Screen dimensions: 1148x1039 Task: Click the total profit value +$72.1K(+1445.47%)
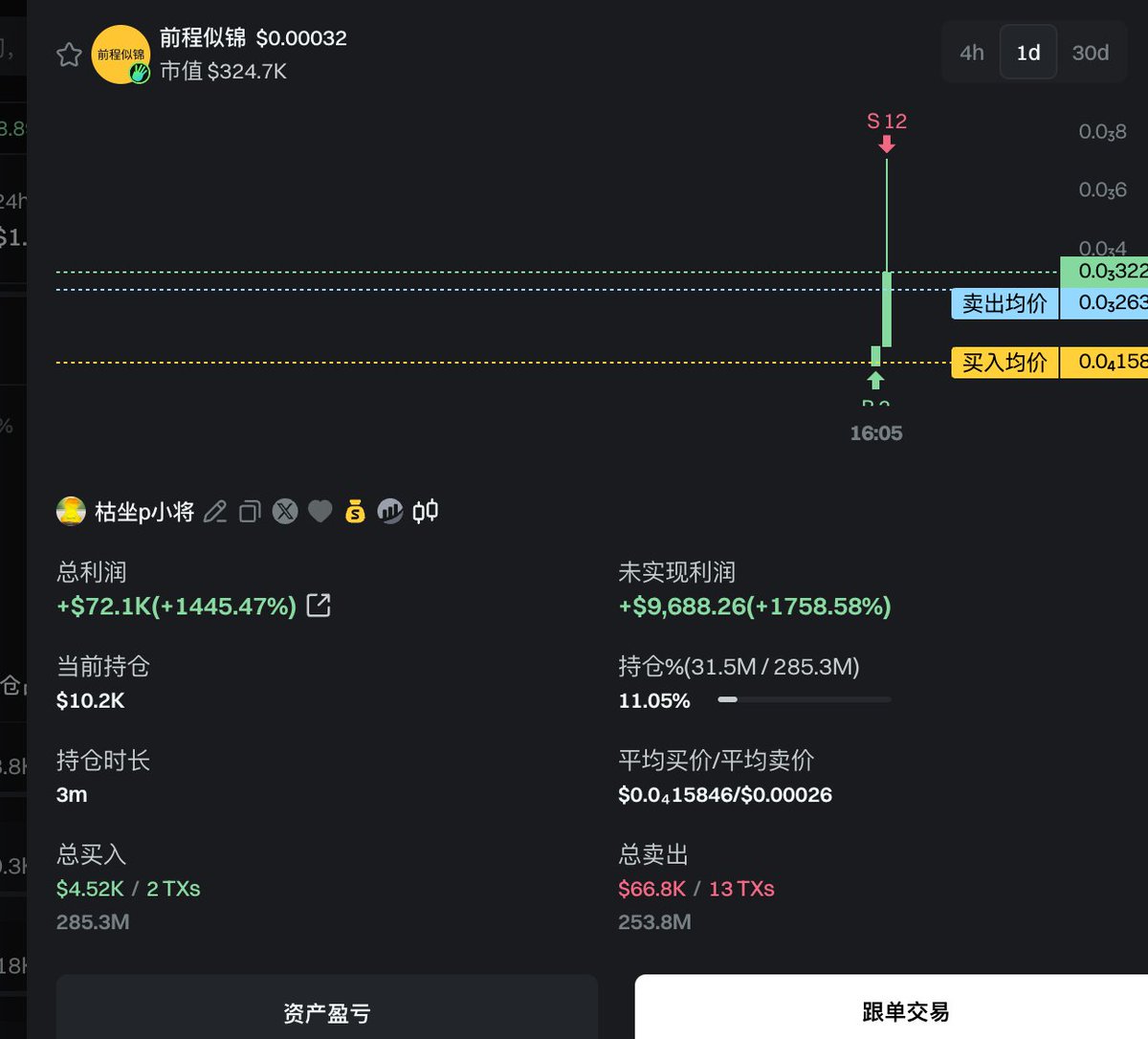[x=176, y=606]
